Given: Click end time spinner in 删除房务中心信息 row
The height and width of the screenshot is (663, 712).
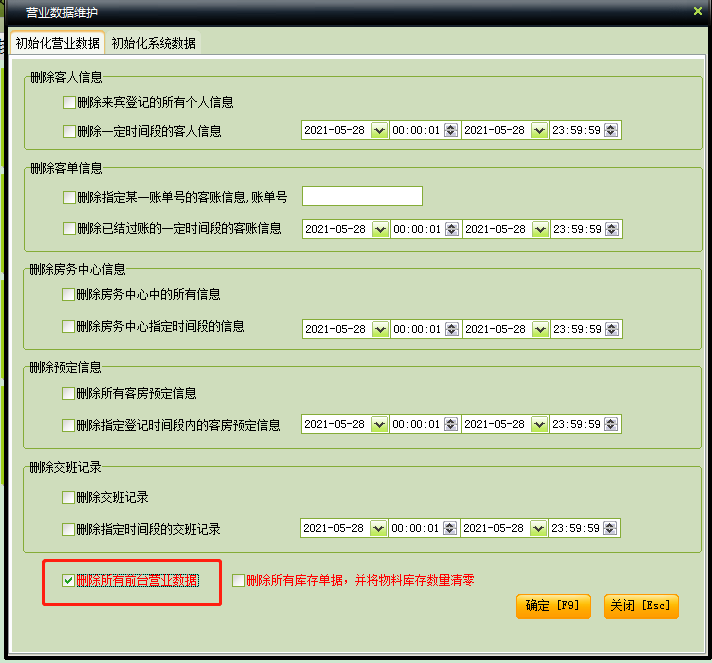Looking at the screenshot, I should 612,328.
